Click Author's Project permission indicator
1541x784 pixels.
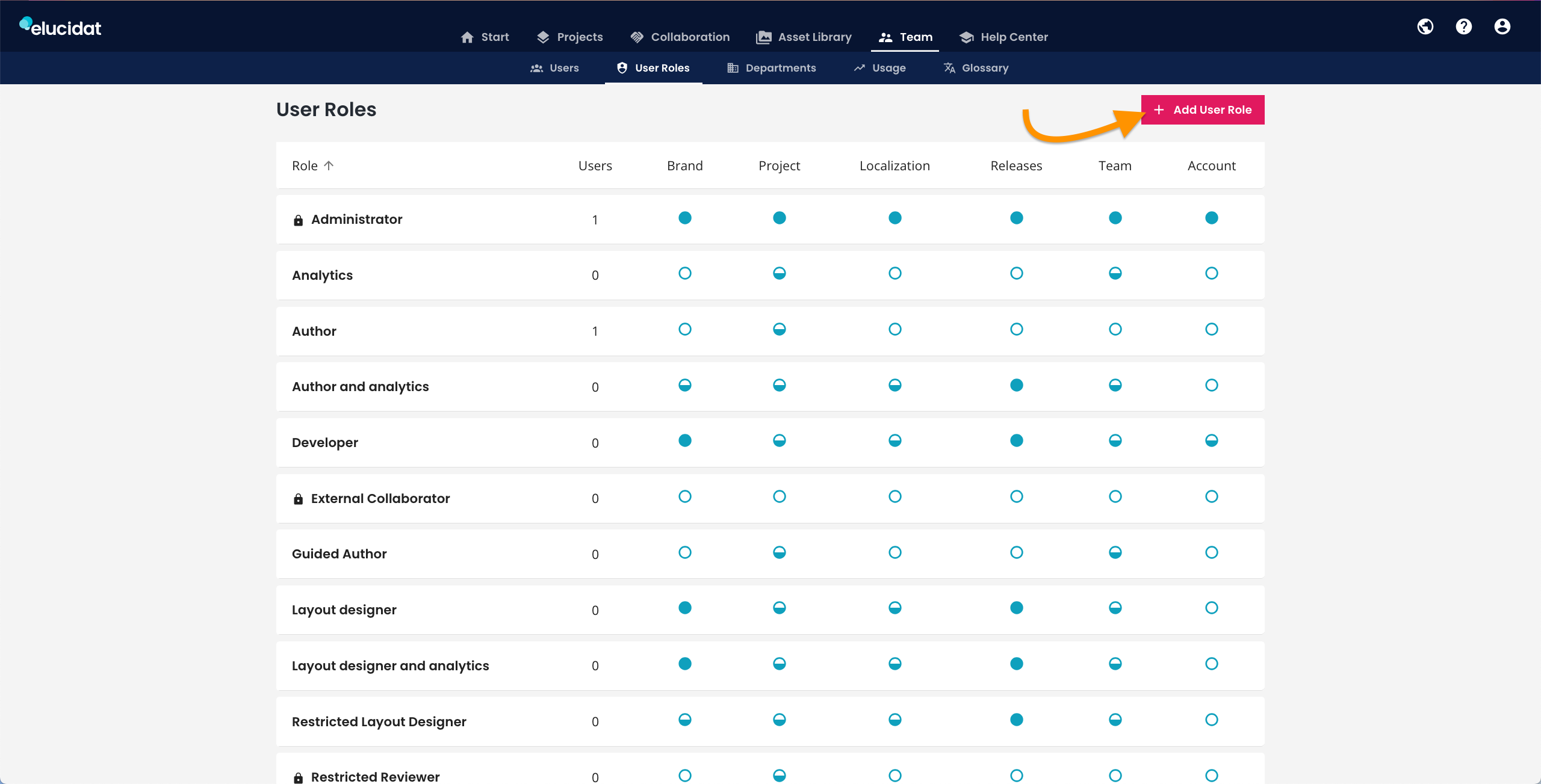point(779,329)
